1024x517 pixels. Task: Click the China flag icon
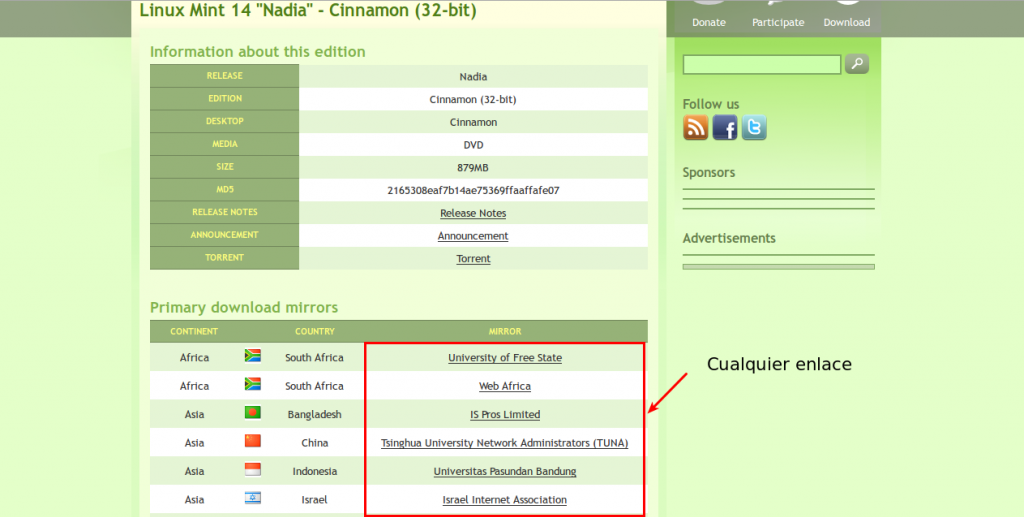tap(253, 441)
